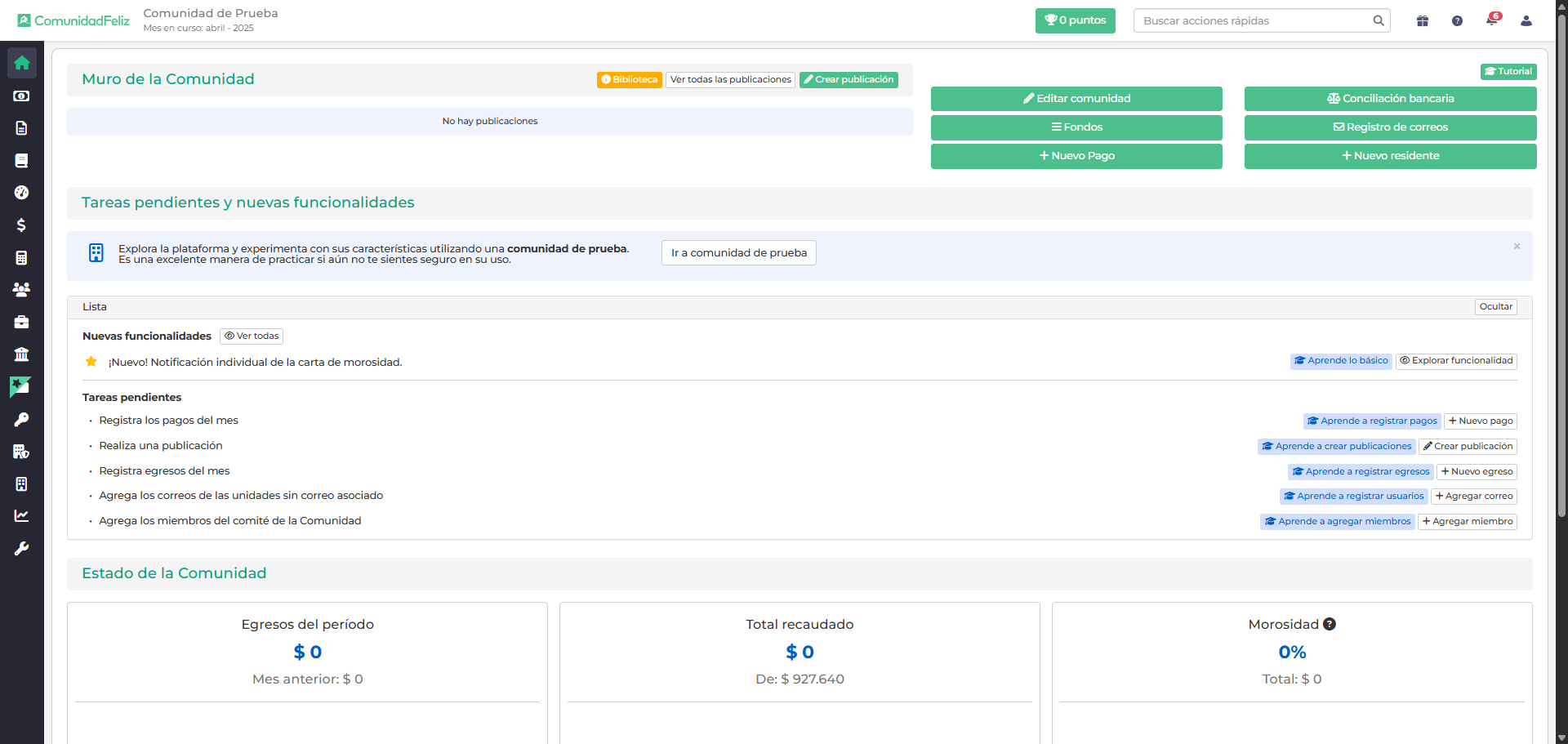
Task: Open Aprende a registrar pagos
Action: (x=1372, y=421)
